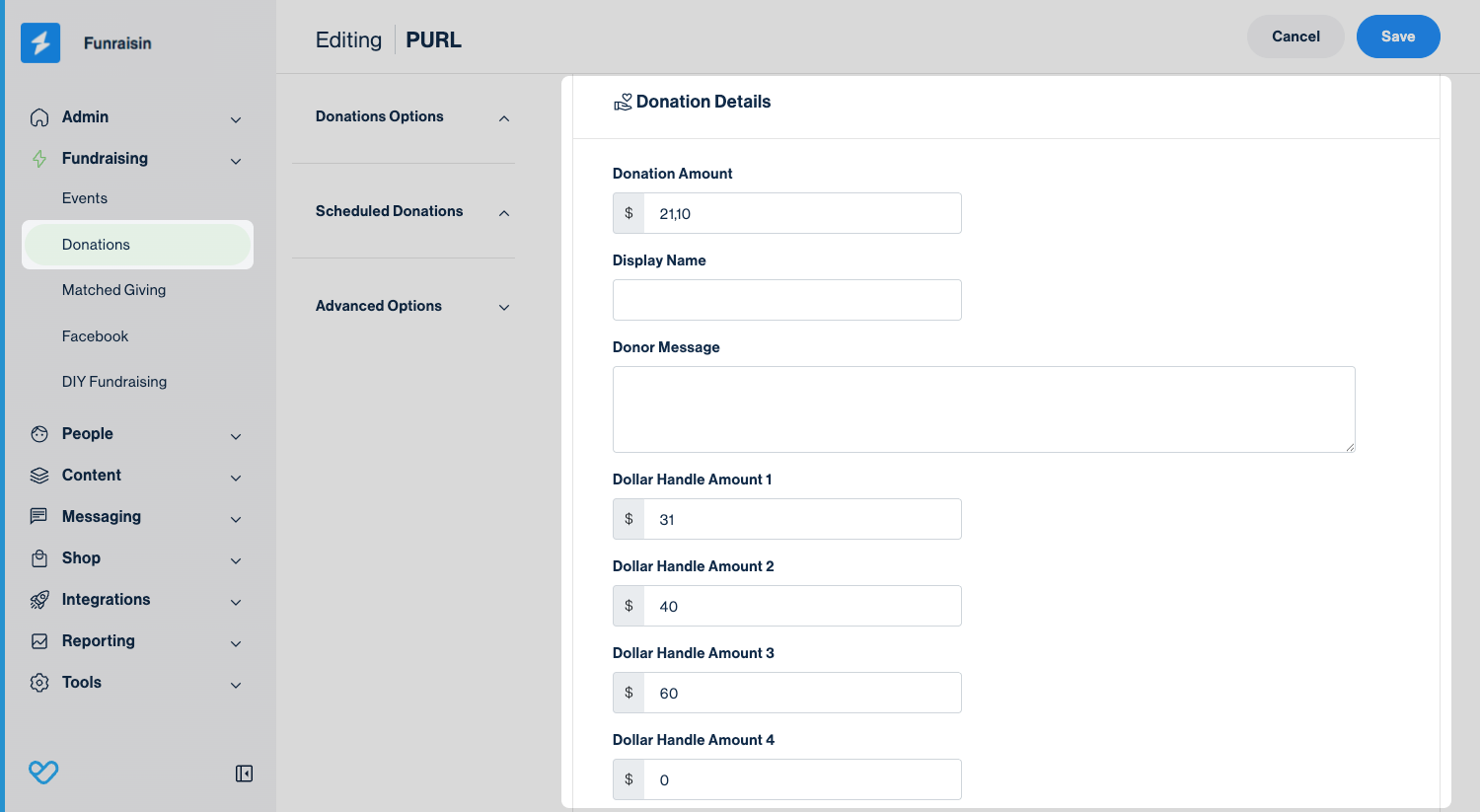Click the heart icon at the sidebar bottom
This screenshot has width=1480, height=812.
point(43,772)
